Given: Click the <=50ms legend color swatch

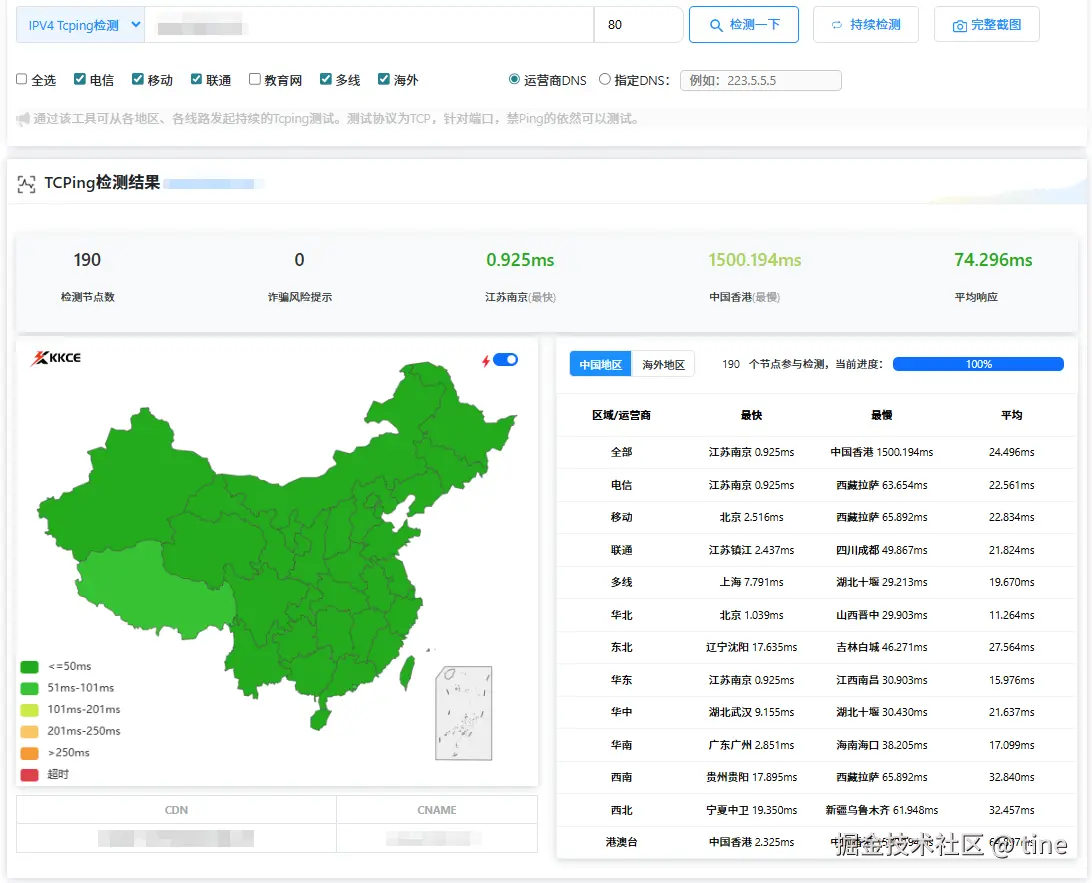Looking at the screenshot, I should pyautogui.click(x=29, y=667).
